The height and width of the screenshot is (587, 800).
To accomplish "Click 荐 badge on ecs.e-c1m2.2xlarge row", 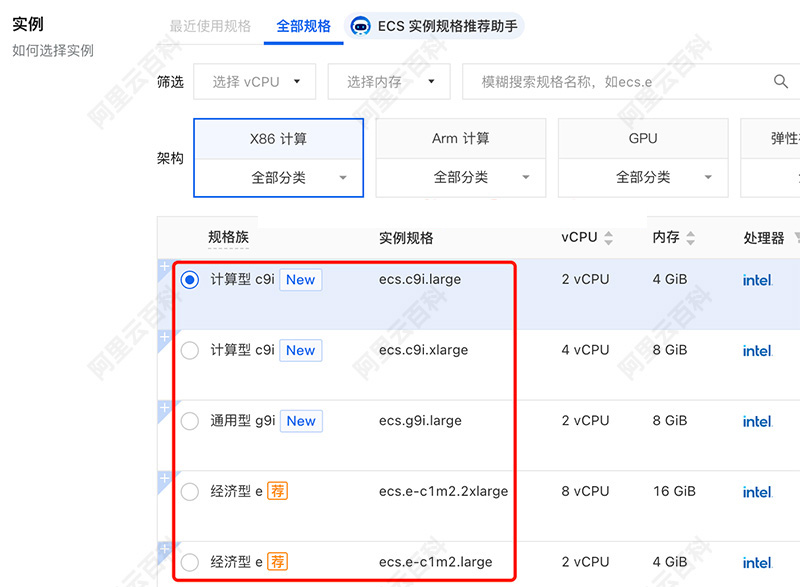I will click(x=277, y=491).
